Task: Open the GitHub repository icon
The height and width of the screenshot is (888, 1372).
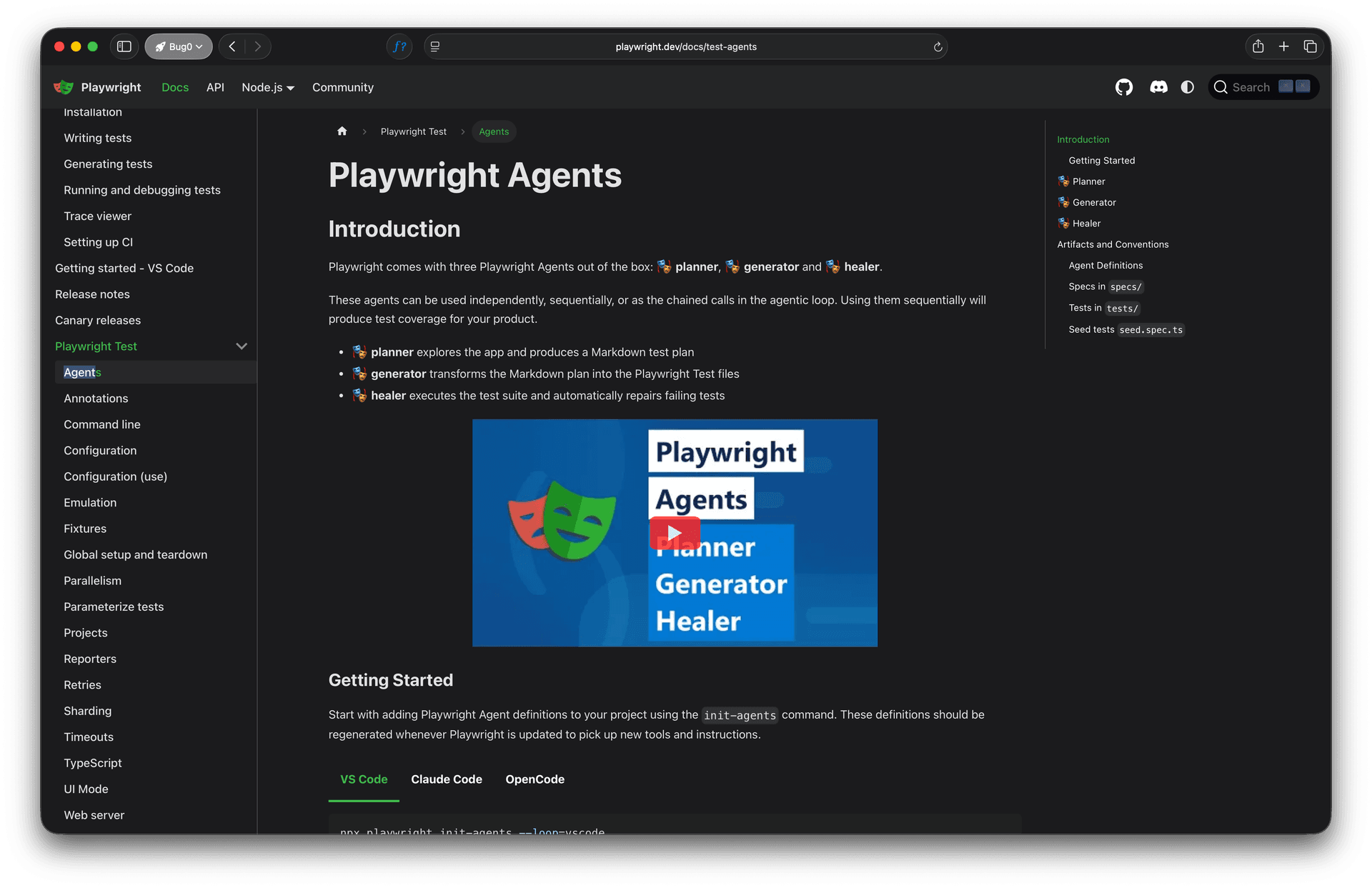Action: click(x=1123, y=87)
